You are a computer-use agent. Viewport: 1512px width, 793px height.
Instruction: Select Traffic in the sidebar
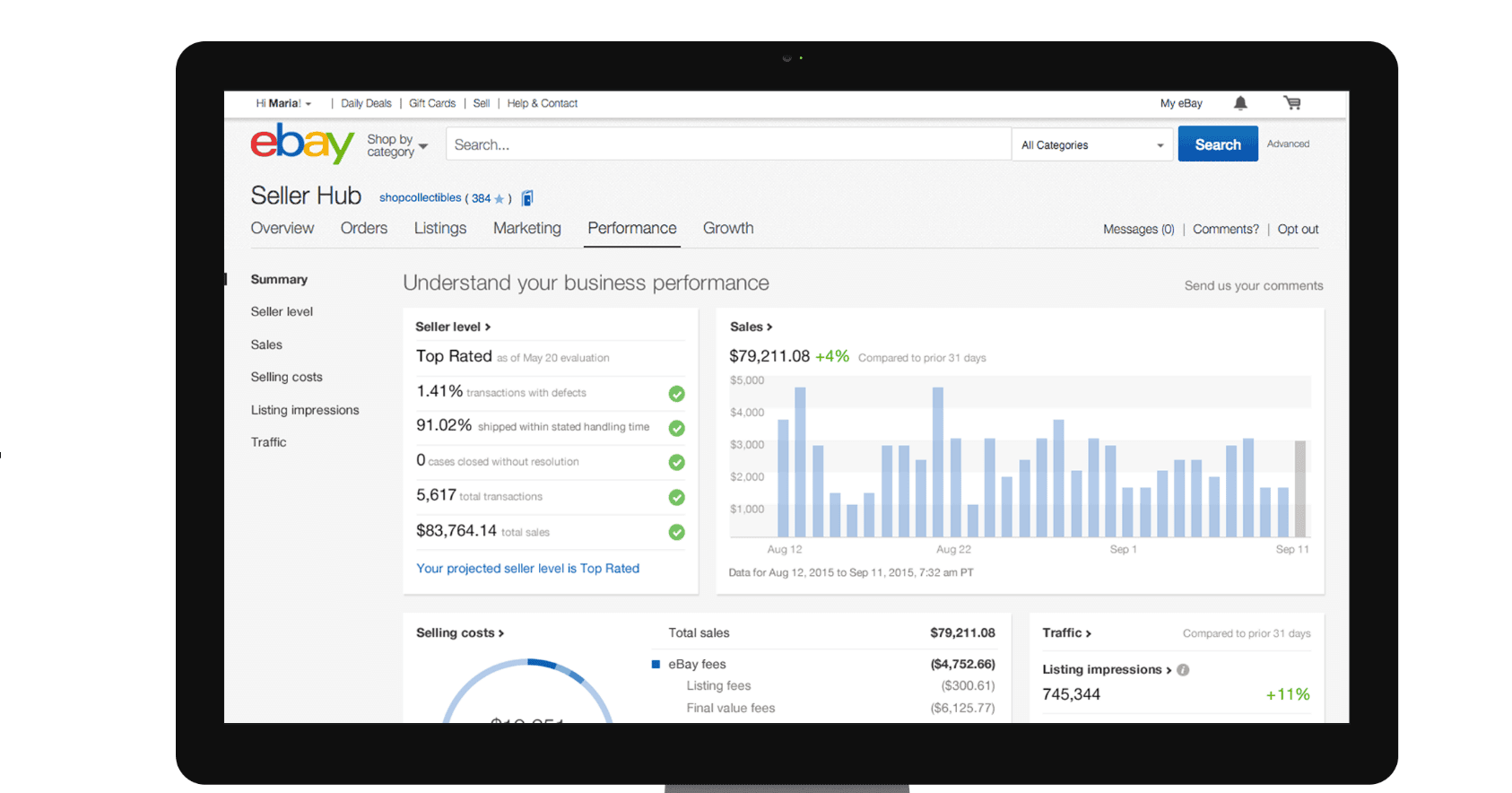point(268,442)
